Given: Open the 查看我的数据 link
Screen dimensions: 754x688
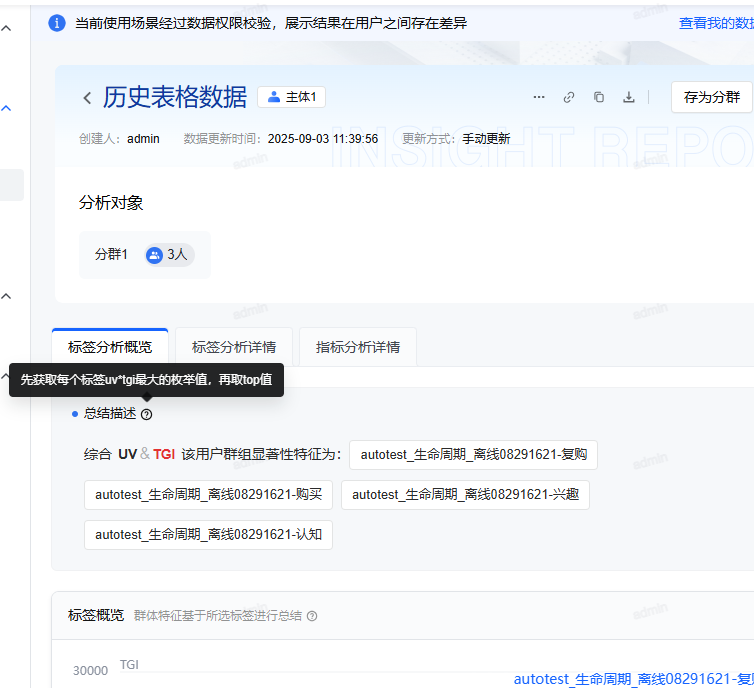Looking at the screenshot, I should point(715,23).
